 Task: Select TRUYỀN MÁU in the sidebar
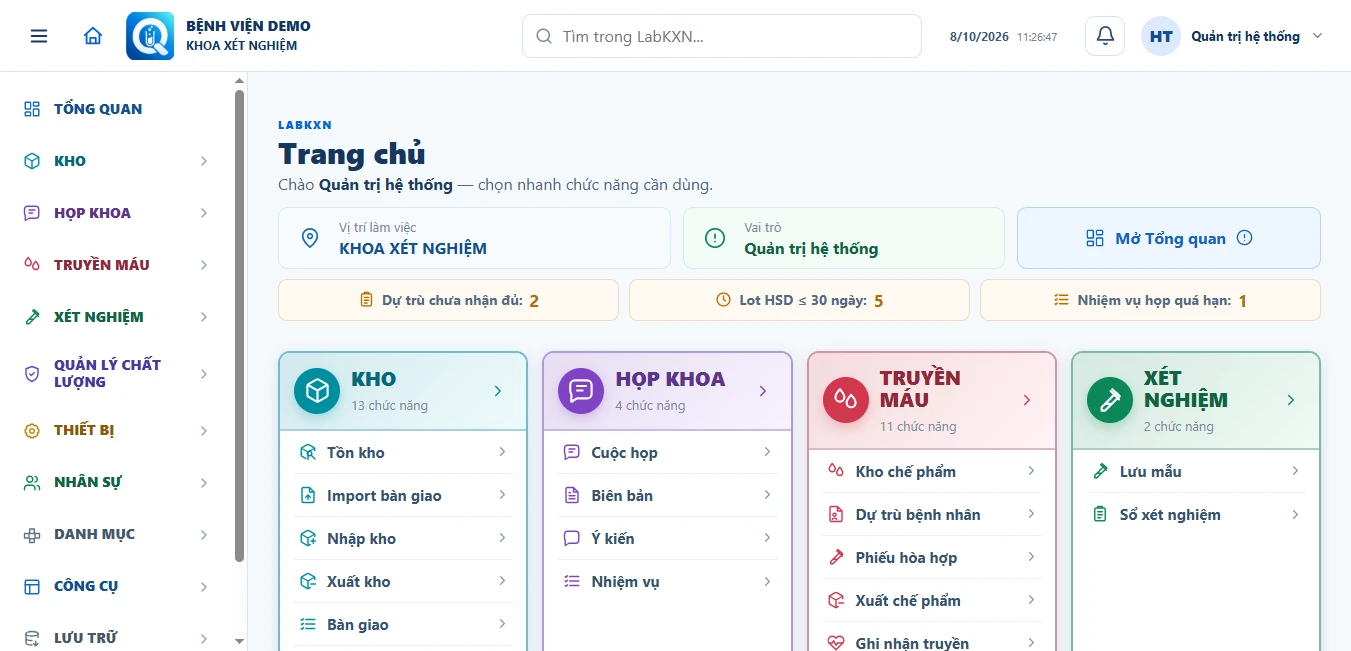(x=117, y=265)
